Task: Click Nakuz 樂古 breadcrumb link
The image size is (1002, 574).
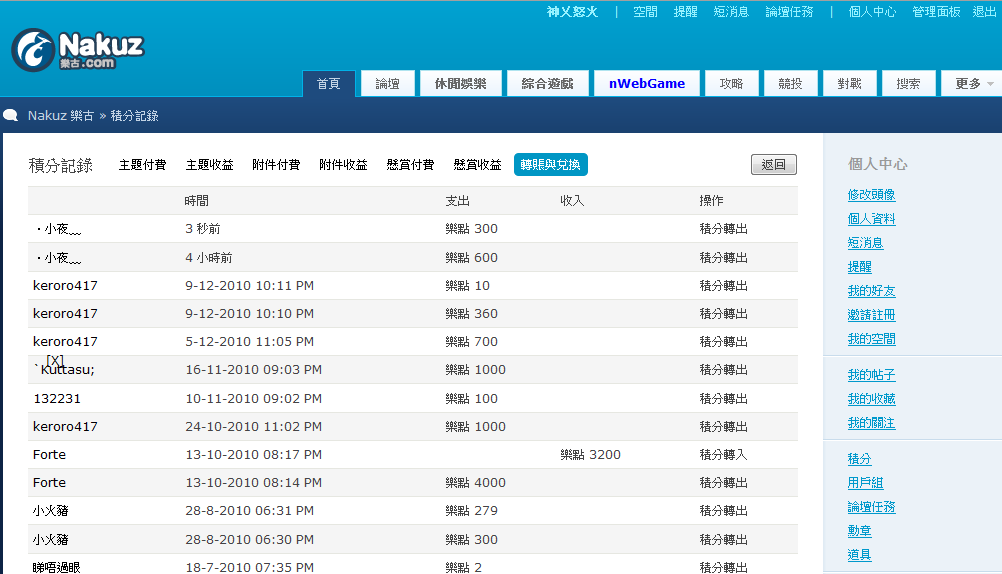Action: pyautogui.click(x=61, y=115)
